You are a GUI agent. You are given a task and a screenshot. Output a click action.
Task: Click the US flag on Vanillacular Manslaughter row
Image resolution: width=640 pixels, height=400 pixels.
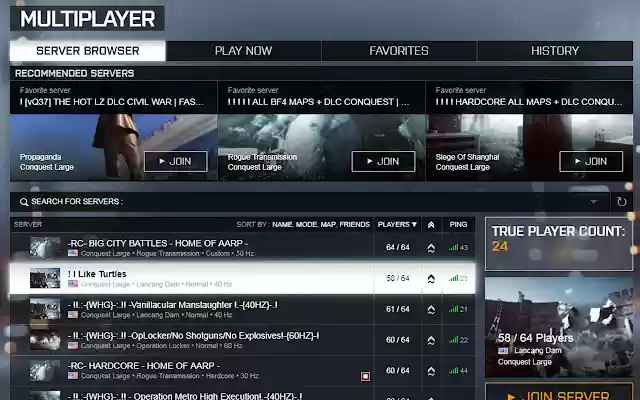(x=73, y=315)
